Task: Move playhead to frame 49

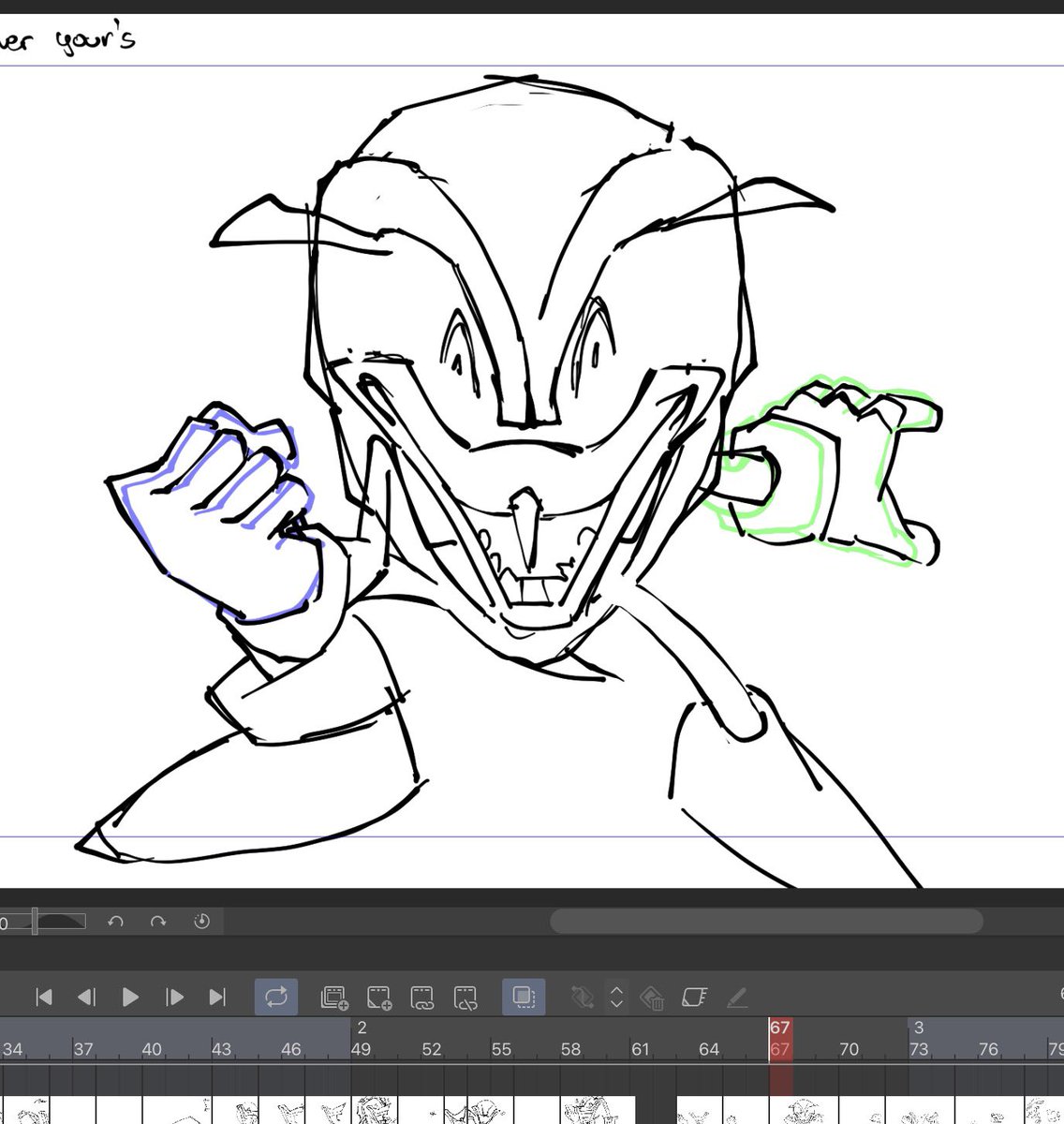Action: point(361,1049)
